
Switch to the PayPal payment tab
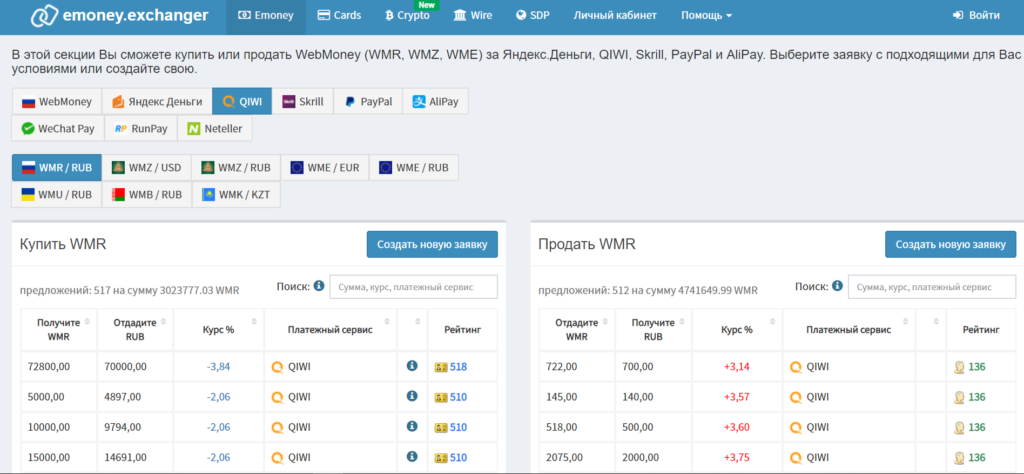(x=368, y=101)
